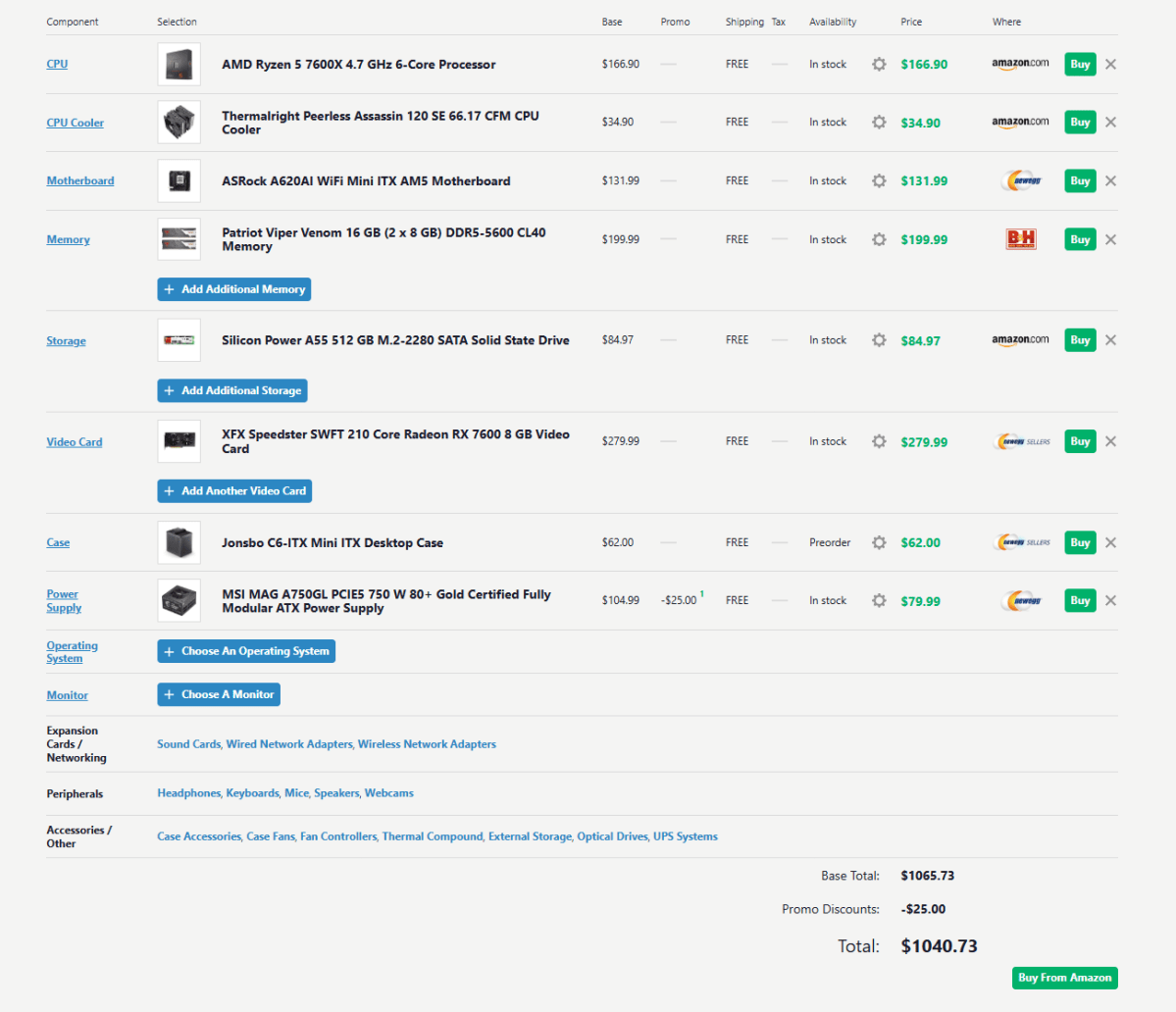This screenshot has width=1176, height=1012.
Task: Open the Operating System component link
Action: 72,652
